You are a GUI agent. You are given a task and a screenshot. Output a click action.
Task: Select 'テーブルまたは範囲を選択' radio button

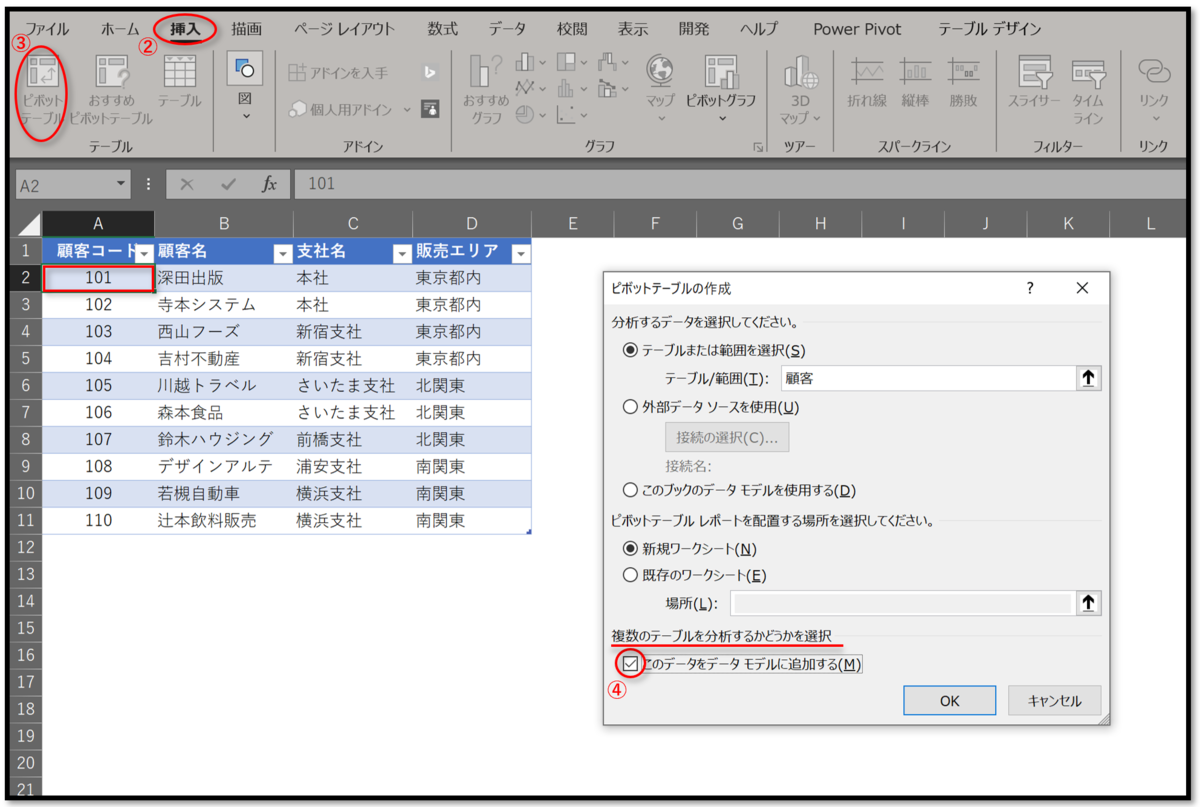[x=630, y=350]
